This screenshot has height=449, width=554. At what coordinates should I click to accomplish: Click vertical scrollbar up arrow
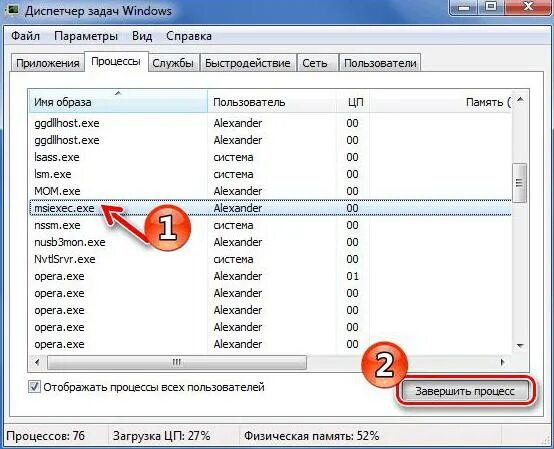[x=520, y=100]
